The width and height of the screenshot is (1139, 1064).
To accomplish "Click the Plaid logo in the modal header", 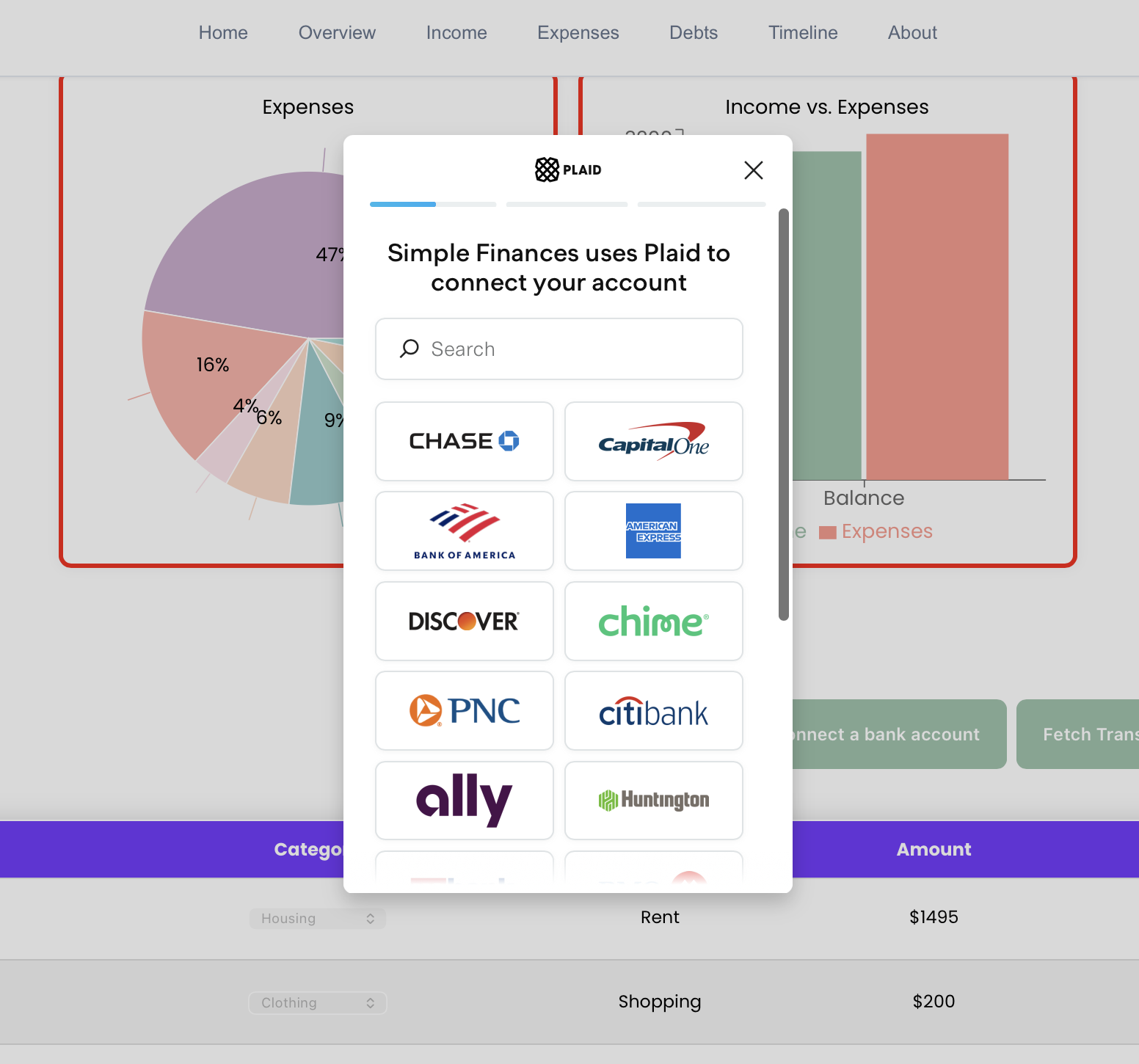I will (x=567, y=170).
